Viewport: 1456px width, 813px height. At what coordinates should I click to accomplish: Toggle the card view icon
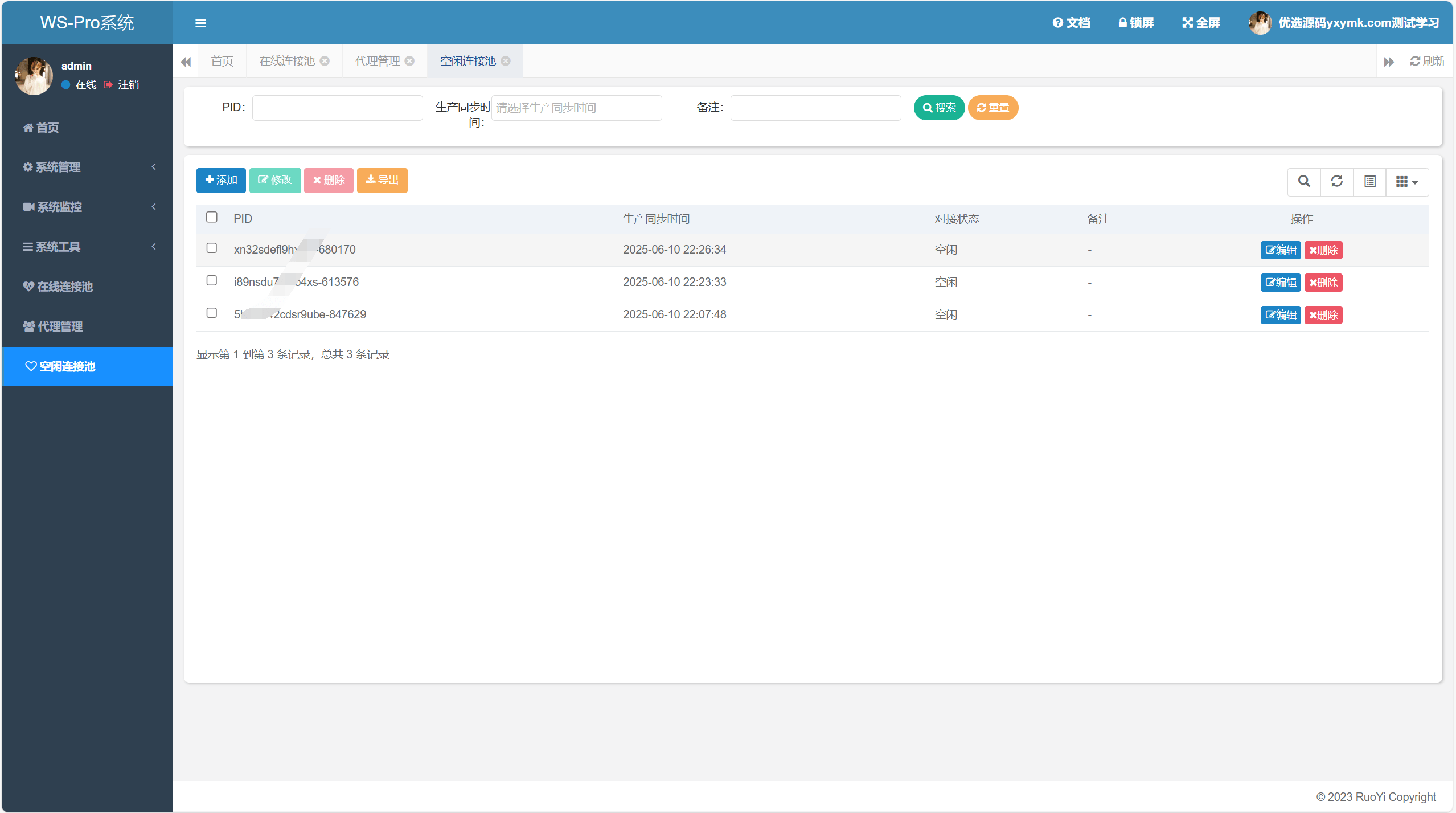click(x=1369, y=181)
